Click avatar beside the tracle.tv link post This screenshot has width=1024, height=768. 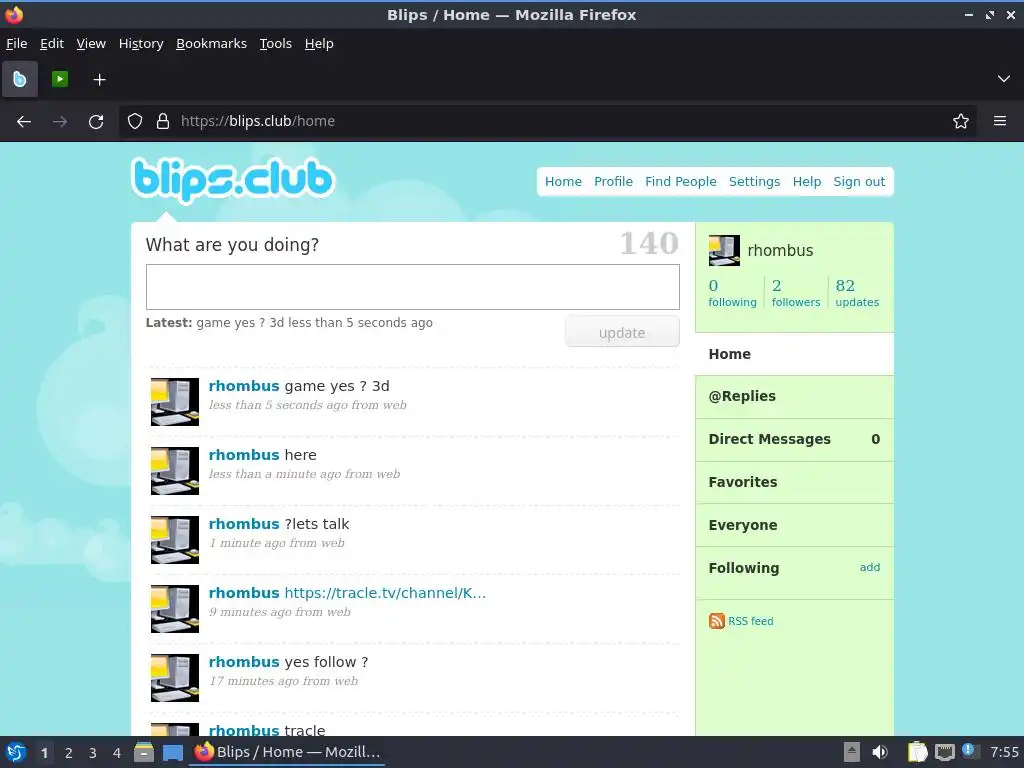(x=175, y=609)
